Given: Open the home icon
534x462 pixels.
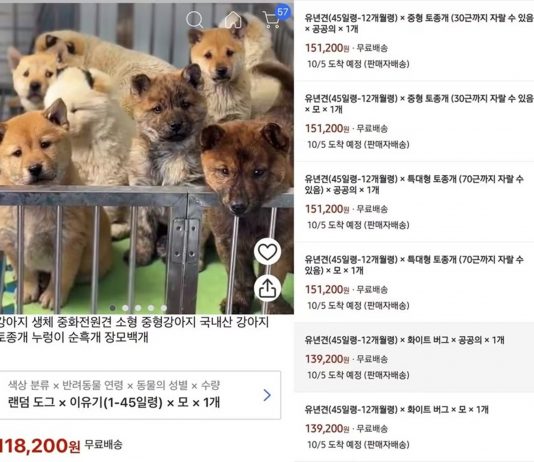Looking at the screenshot, I should click(233, 20).
